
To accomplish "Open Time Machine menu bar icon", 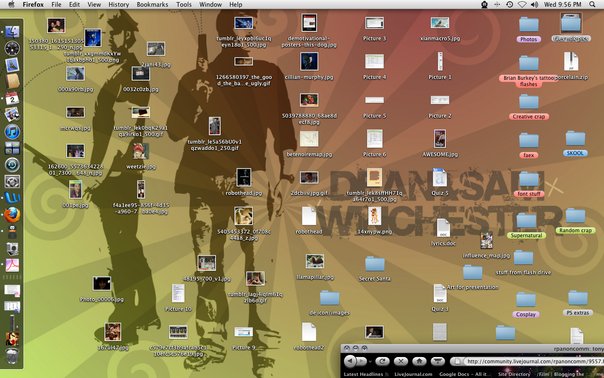I will tap(510, 5).
